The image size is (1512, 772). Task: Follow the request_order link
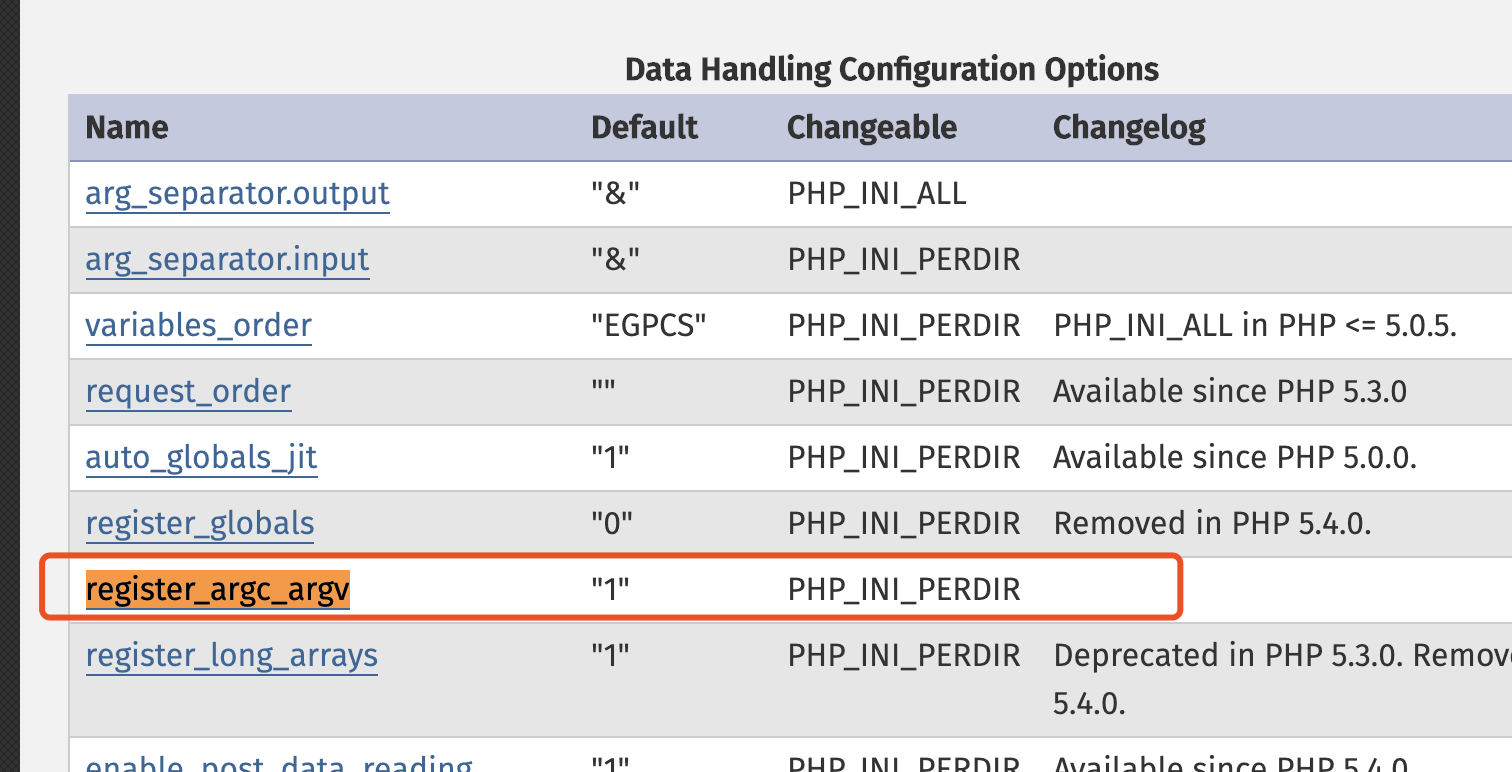pos(188,391)
